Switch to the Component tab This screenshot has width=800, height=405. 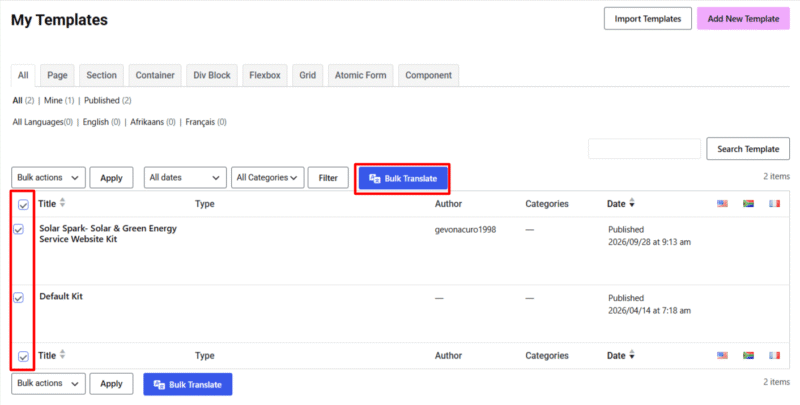coord(429,75)
